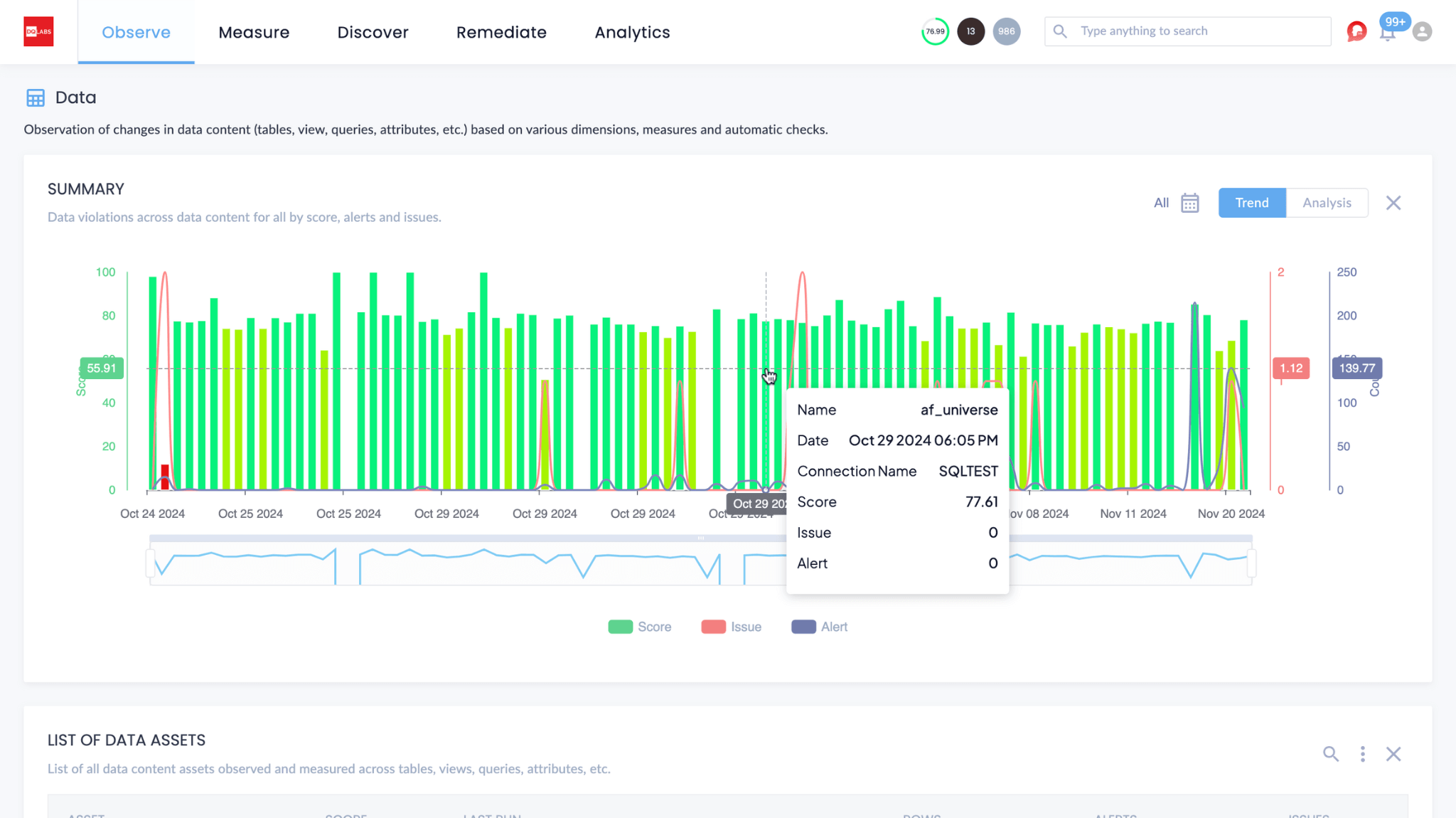Image resolution: width=1456 pixels, height=818 pixels.
Task: Open the 13 dark counter badge
Action: click(970, 31)
